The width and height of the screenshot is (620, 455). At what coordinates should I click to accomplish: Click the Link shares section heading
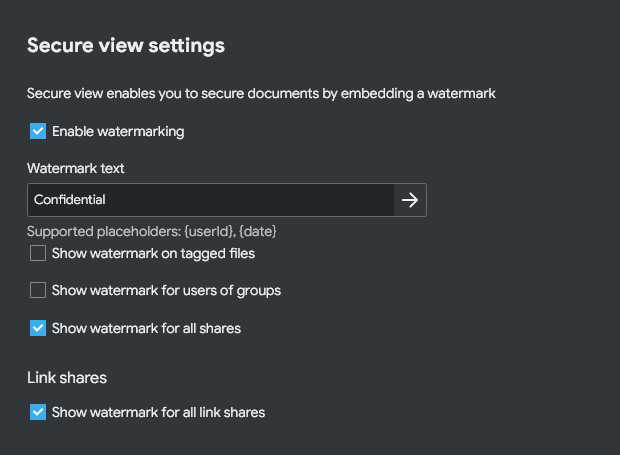click(x=67, y=378)
